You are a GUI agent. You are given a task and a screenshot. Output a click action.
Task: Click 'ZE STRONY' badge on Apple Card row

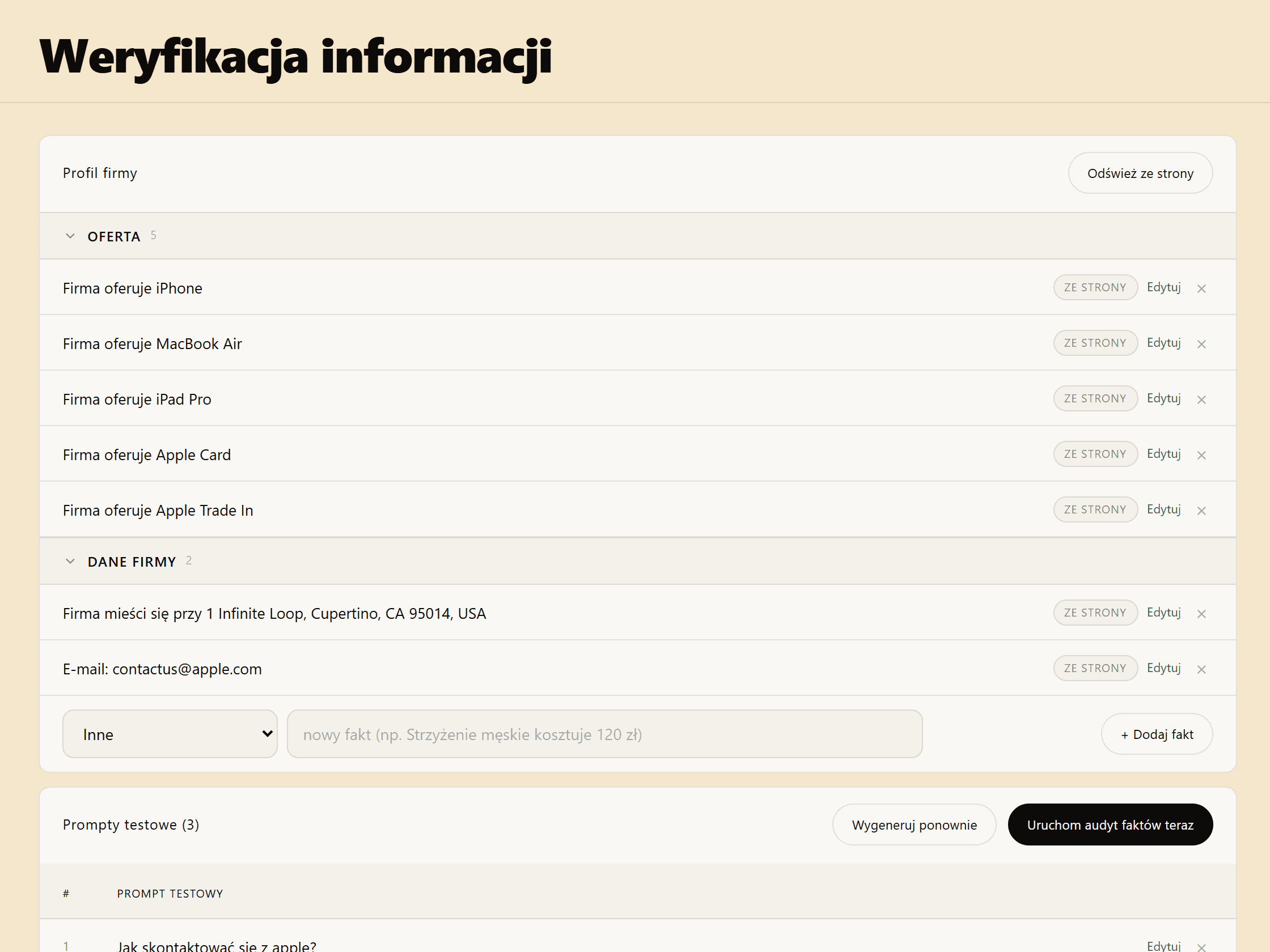pos(1095,454)
